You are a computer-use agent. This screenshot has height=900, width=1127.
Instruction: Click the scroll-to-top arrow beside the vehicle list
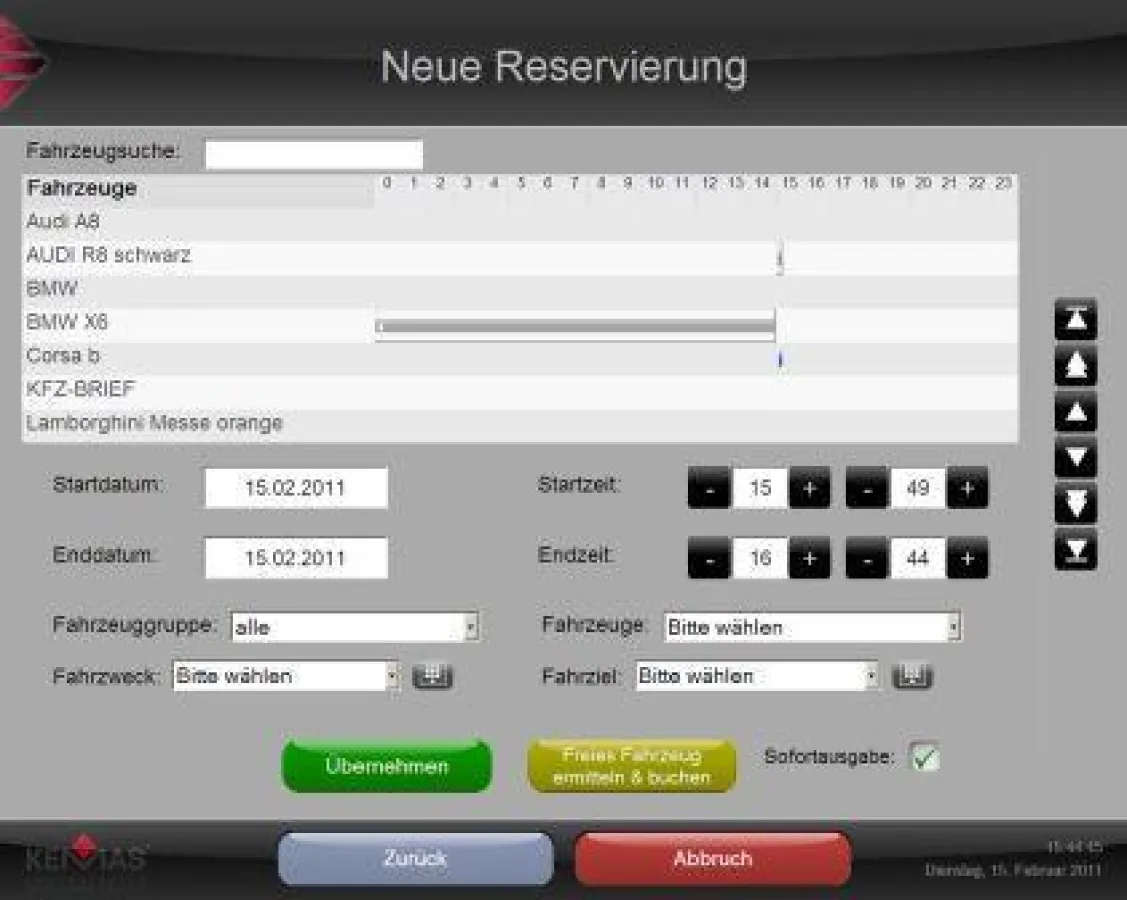[x=1075, y=320]
